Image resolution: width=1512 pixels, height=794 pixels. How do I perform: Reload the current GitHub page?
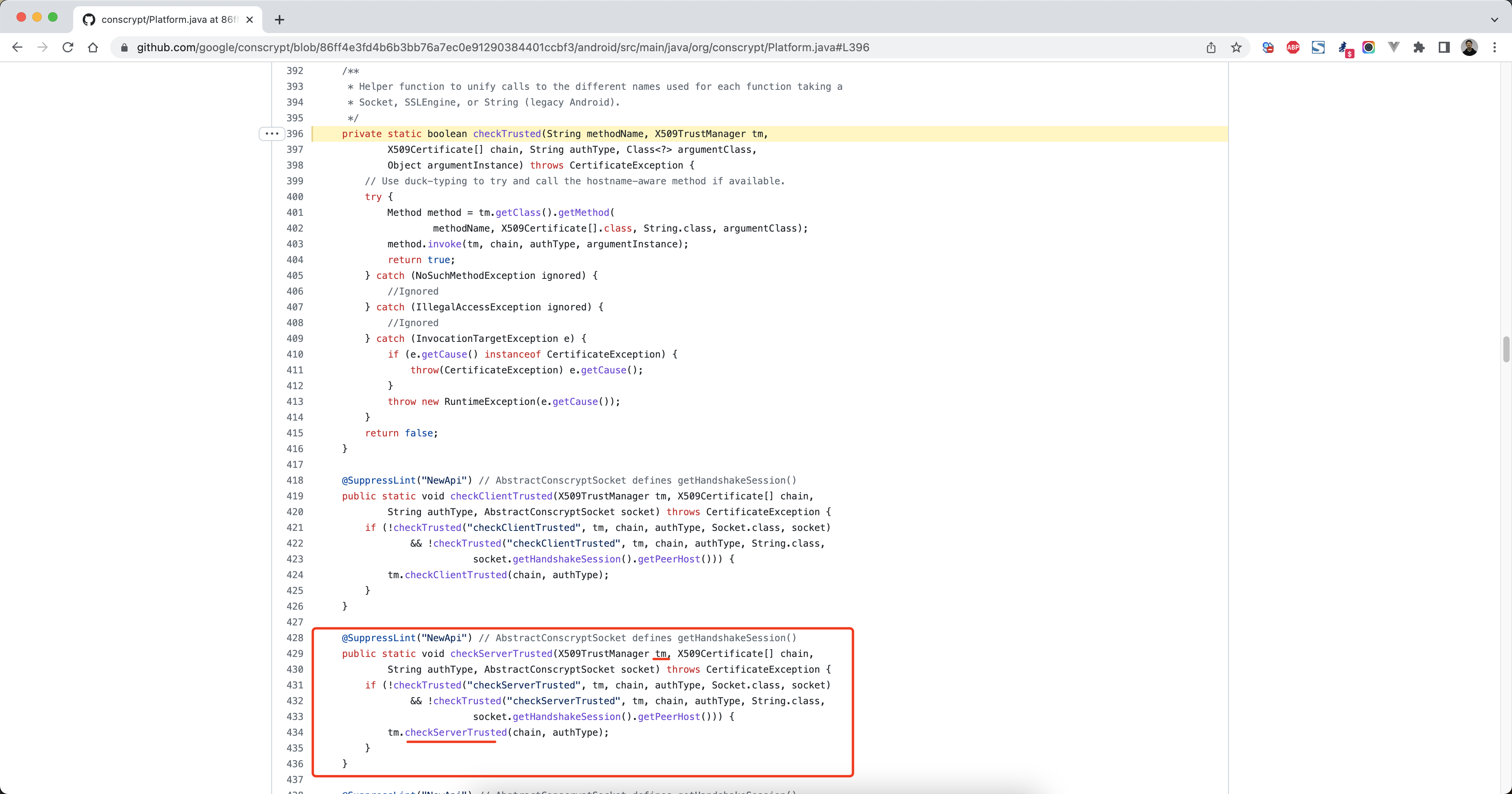point(67,48)
